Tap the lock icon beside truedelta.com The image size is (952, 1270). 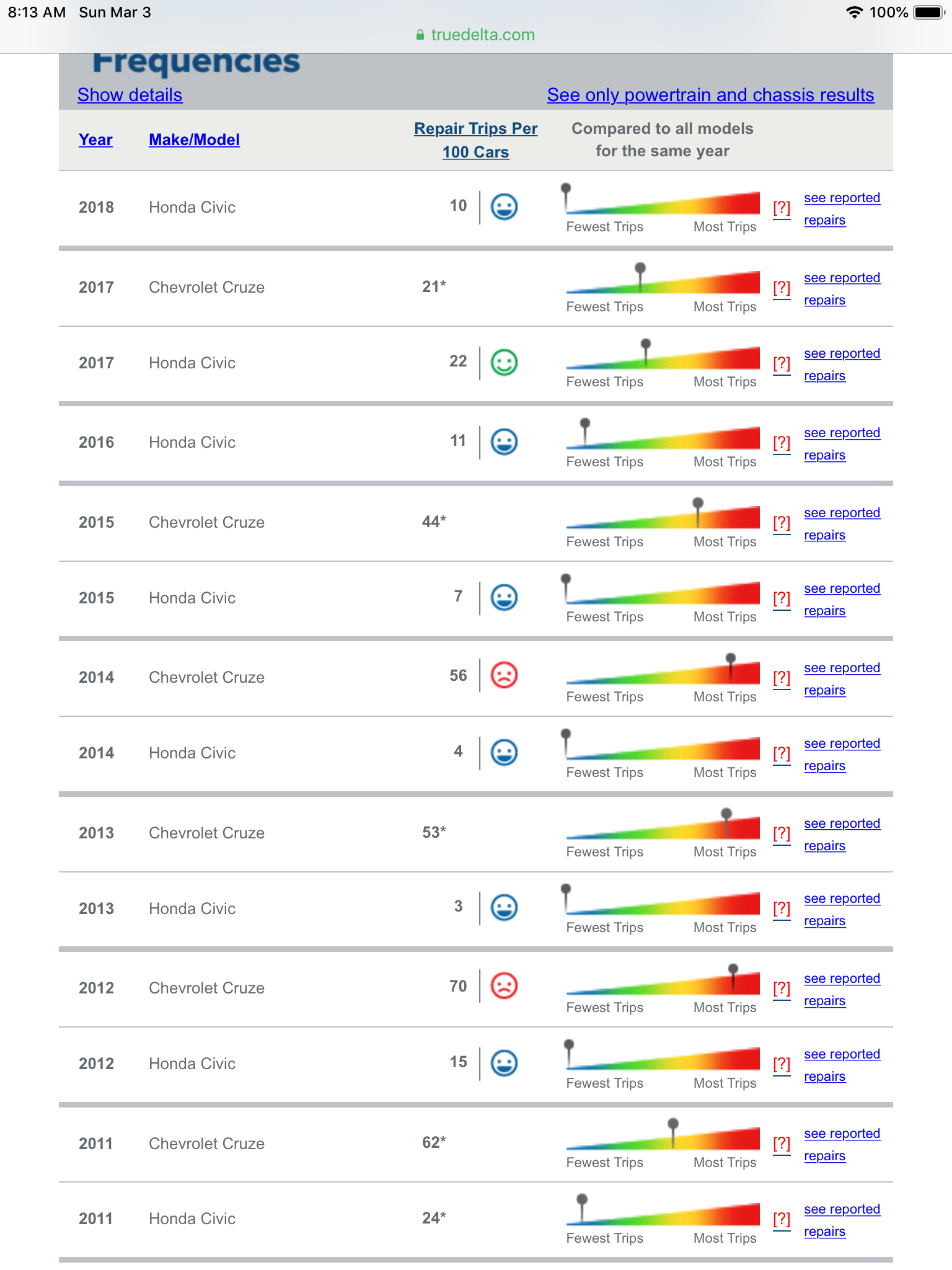coord(420,35)
